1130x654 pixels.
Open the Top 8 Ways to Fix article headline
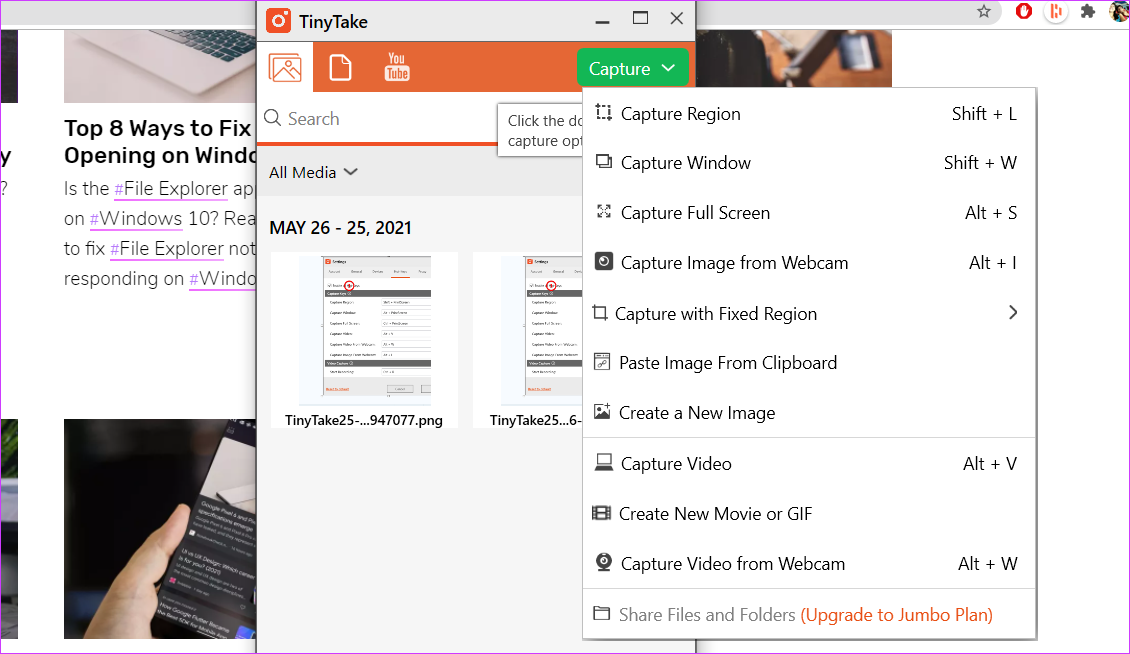(x=160, y=141)
